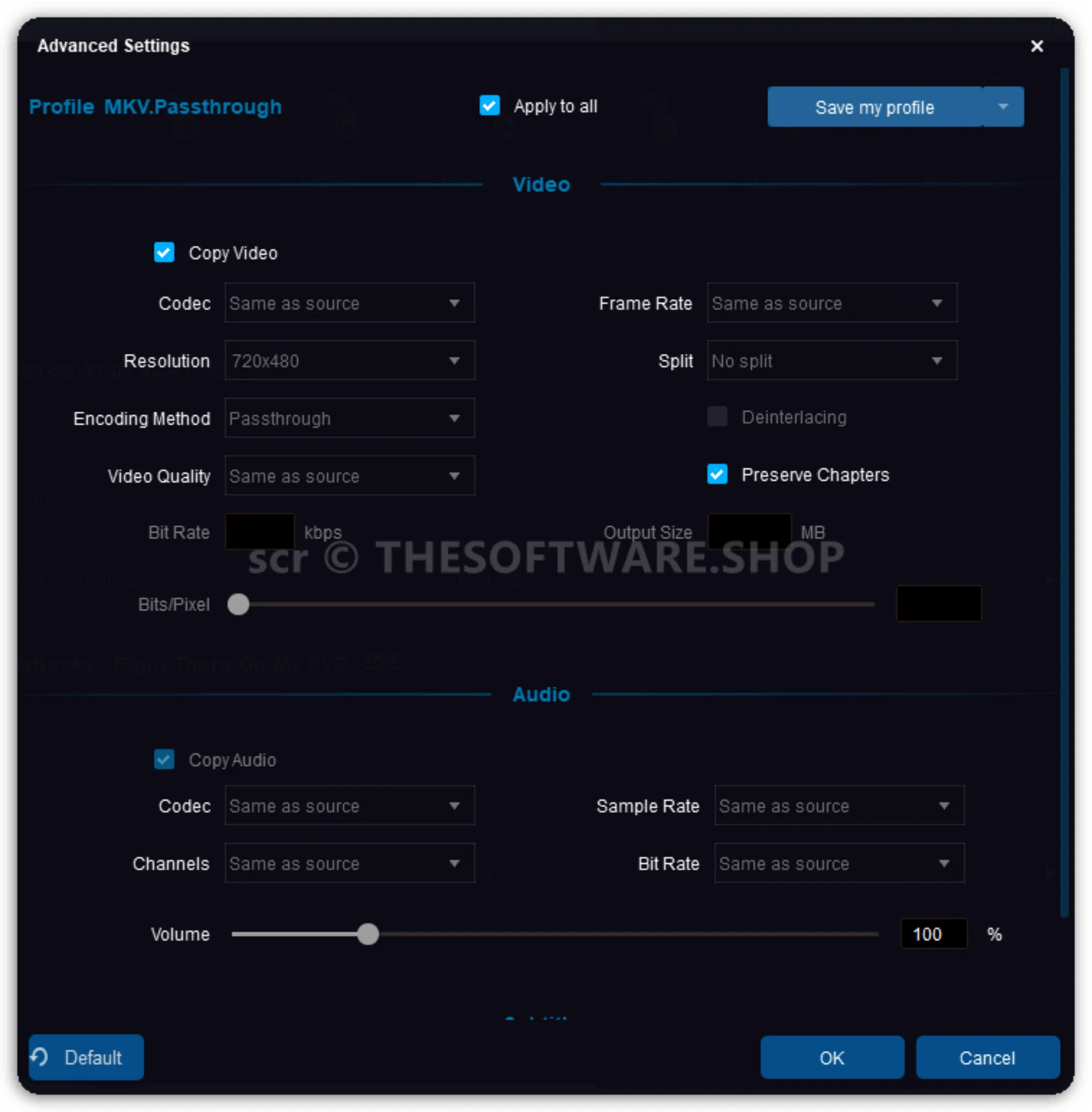Click the vertical scrollbar on the right

(x=1064, y=493)
